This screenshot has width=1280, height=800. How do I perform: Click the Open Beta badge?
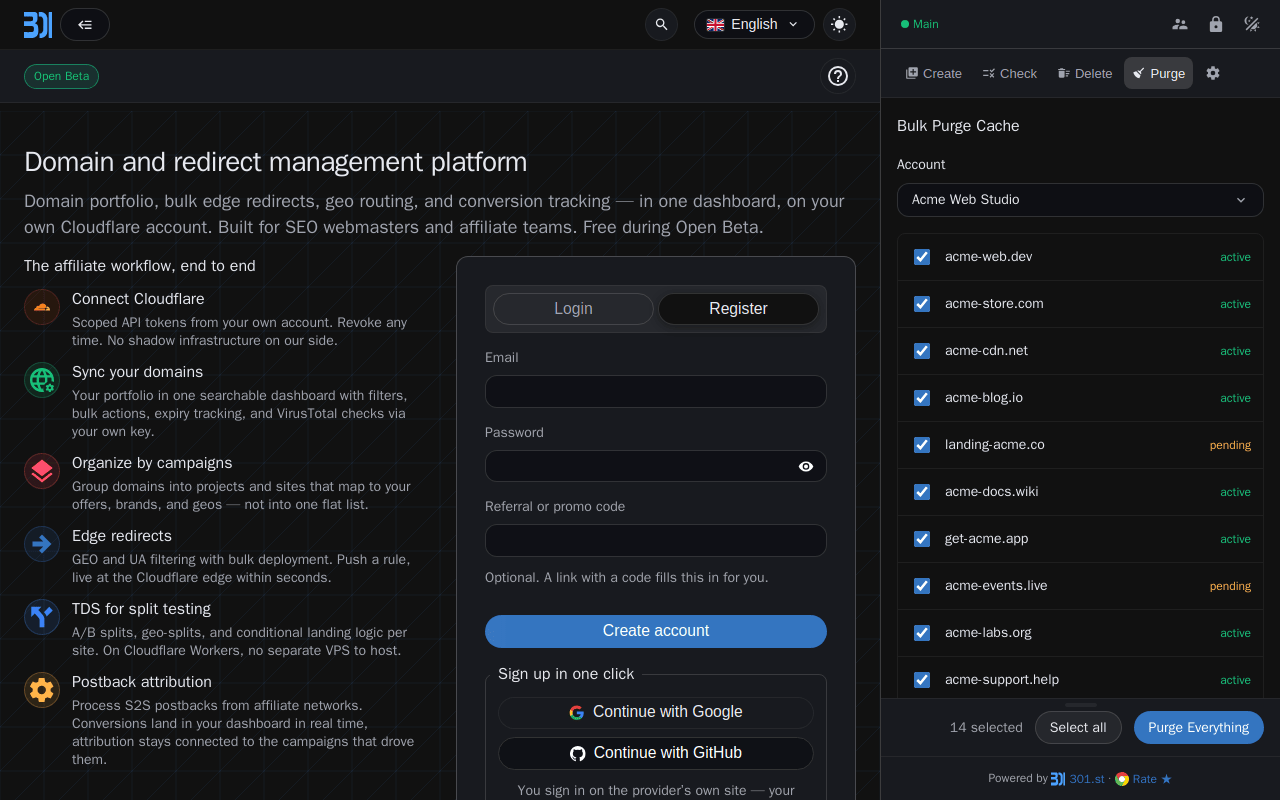[61, 77]
